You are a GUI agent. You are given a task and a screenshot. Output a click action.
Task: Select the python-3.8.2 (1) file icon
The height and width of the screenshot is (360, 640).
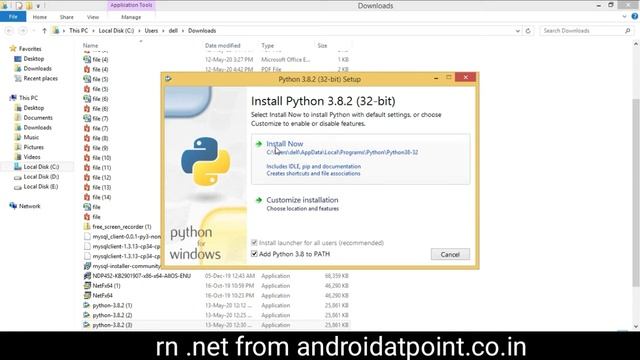tap(87, 305)
